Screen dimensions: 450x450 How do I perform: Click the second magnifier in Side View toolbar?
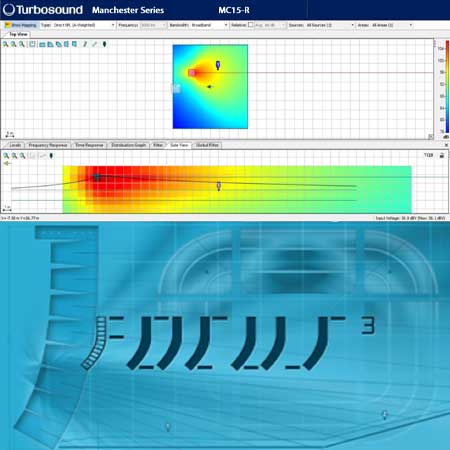point(14,156)
